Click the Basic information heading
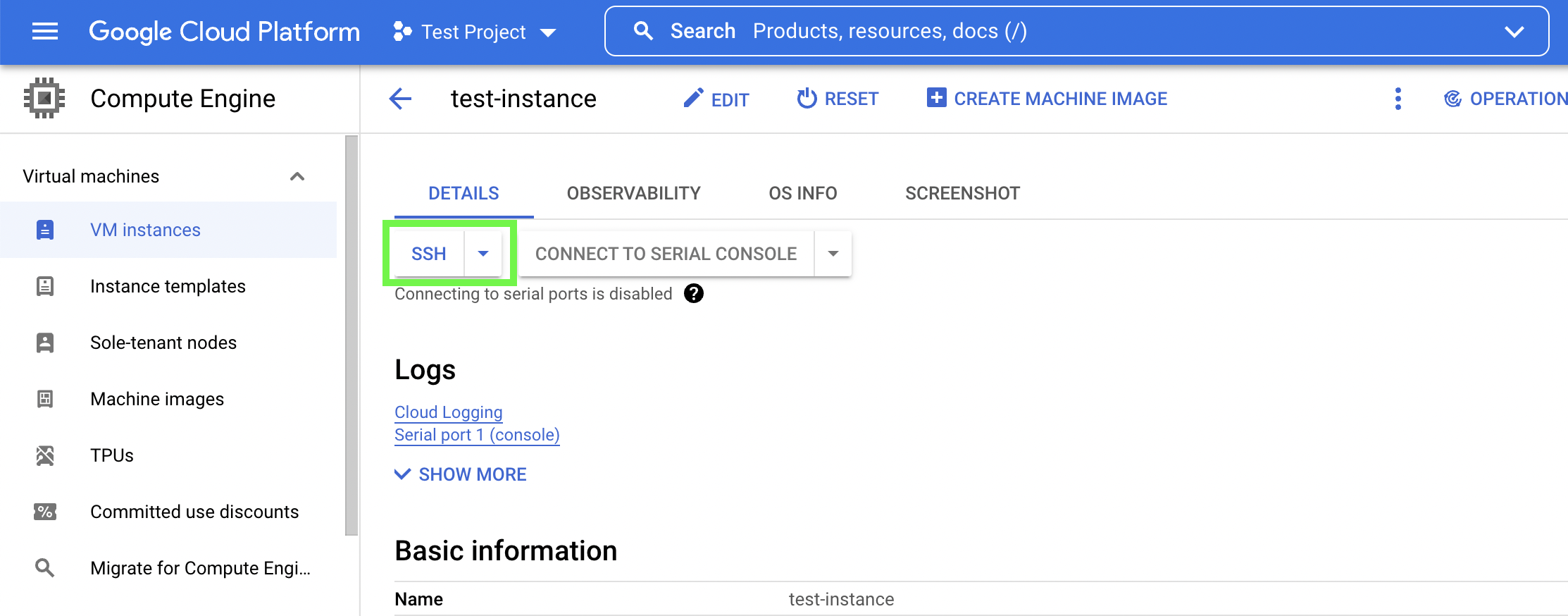This screenshot has height=616, width=1568. pos(506,550)
